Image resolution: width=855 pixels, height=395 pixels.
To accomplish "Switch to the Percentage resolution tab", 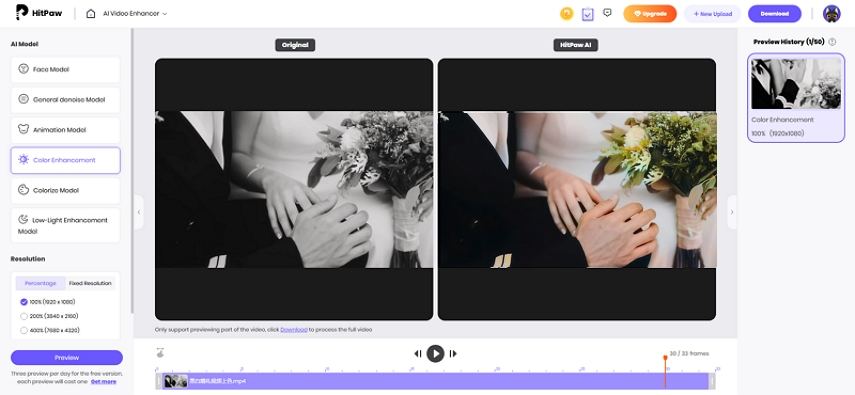I will 40,283.
